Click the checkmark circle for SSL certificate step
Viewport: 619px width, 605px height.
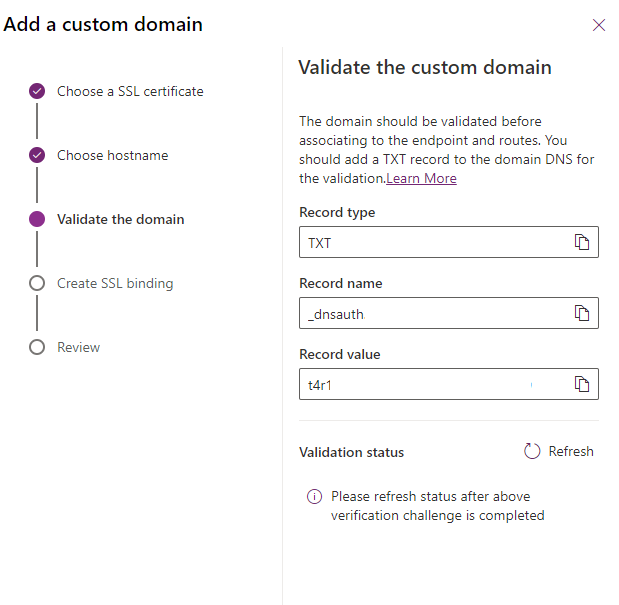pos(37,91)
